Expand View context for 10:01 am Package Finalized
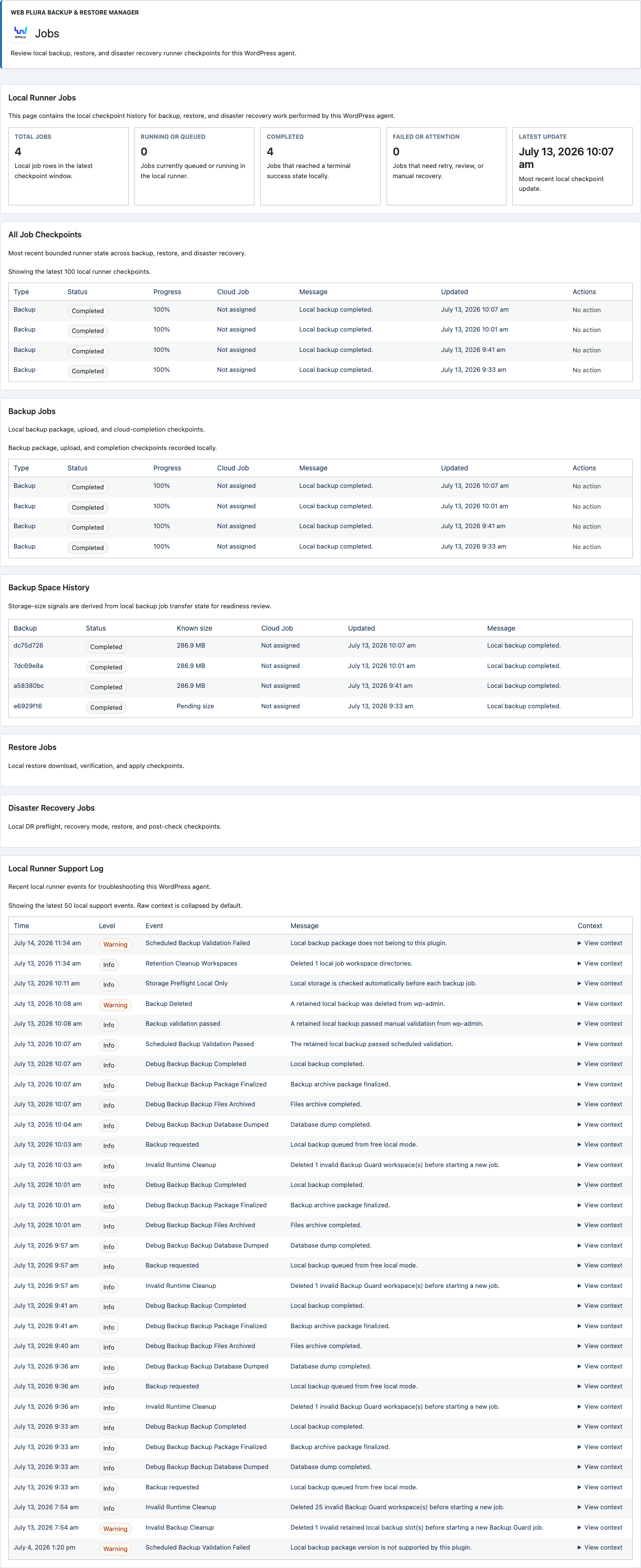Viewport: 641px width, 1568px height. click(x=600, y=1204)
